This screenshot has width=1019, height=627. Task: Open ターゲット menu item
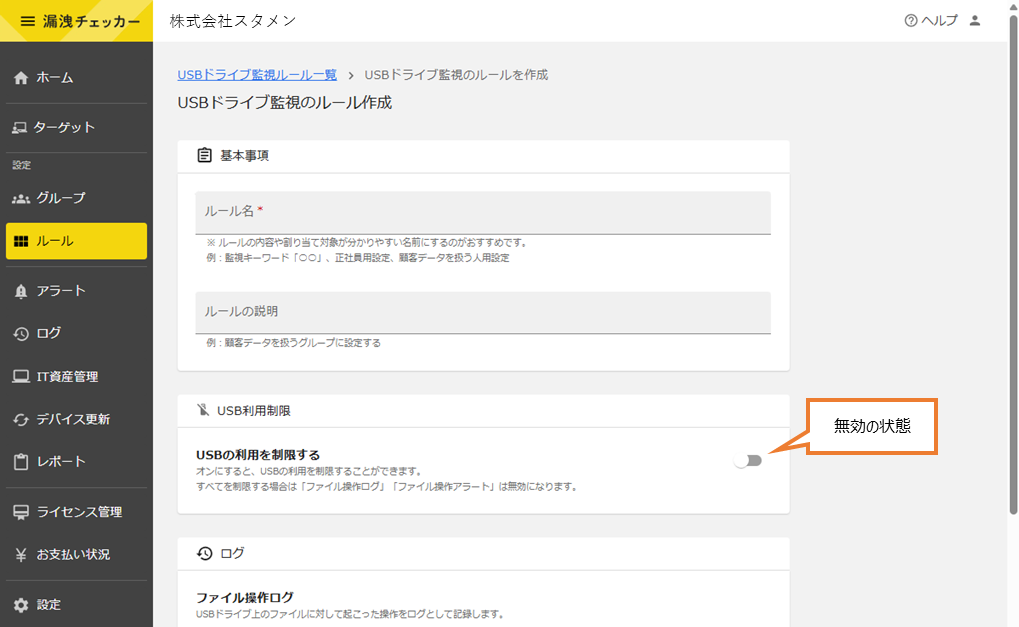pyautogui.click(x=76, y=128)
